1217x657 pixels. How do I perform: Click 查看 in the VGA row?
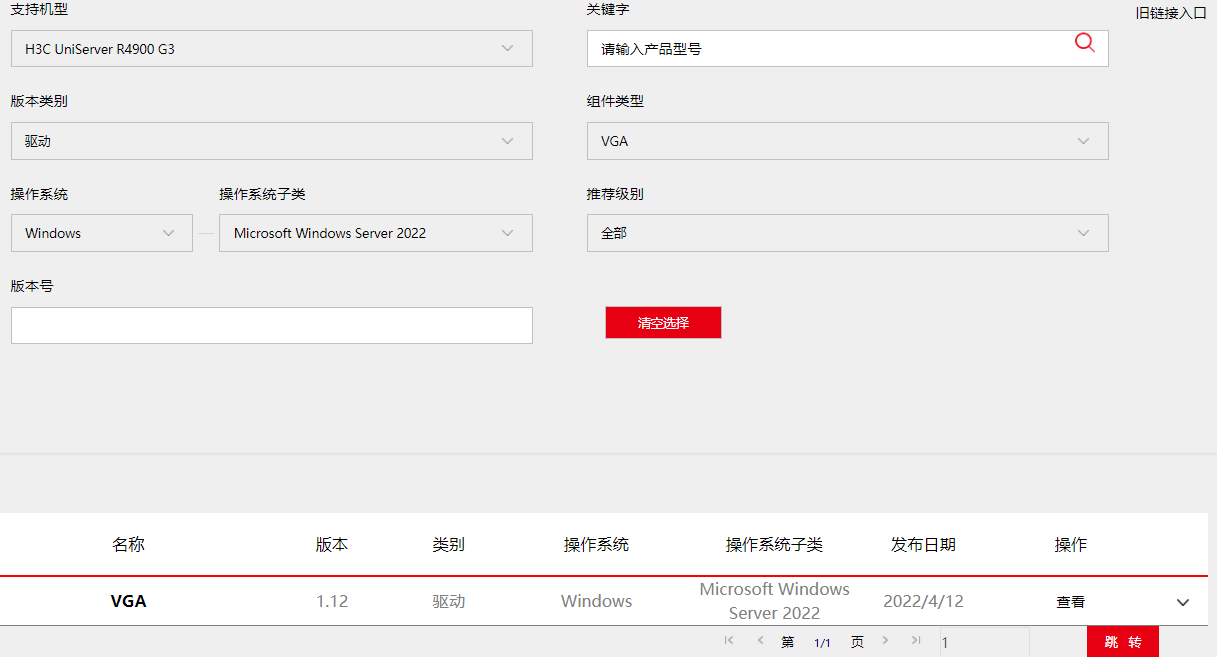click(1070, 602)
